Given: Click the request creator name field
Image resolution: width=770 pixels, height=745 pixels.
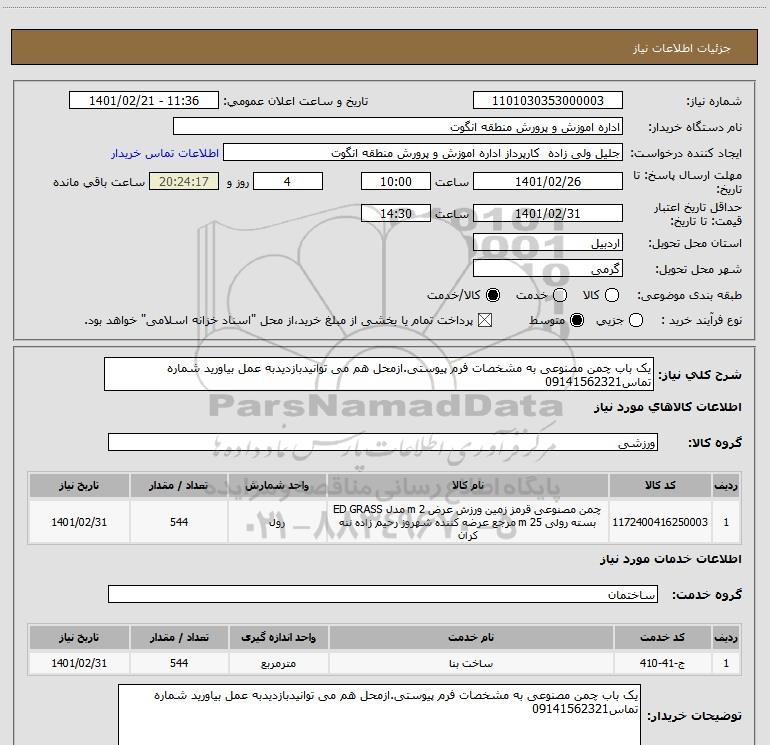Looking at the screenshot, I should point(423,153).
